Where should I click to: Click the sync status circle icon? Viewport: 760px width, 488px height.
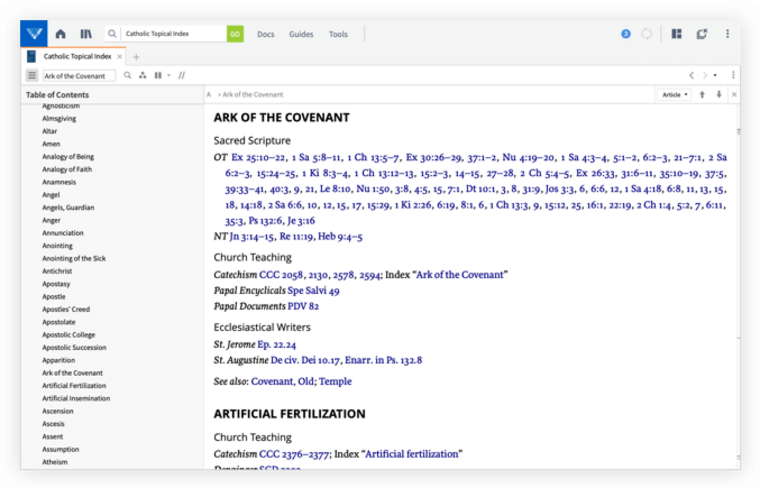(647, 33)
